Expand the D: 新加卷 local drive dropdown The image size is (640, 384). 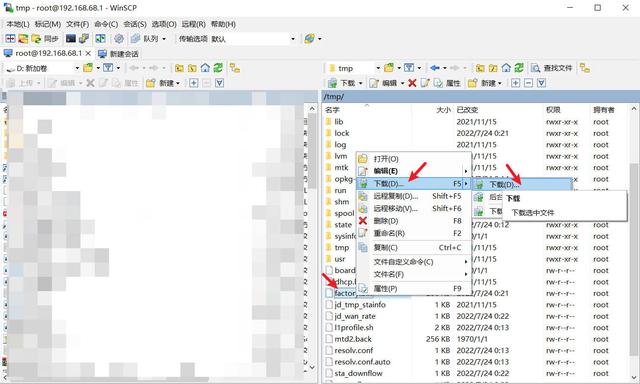coord(77,68)
